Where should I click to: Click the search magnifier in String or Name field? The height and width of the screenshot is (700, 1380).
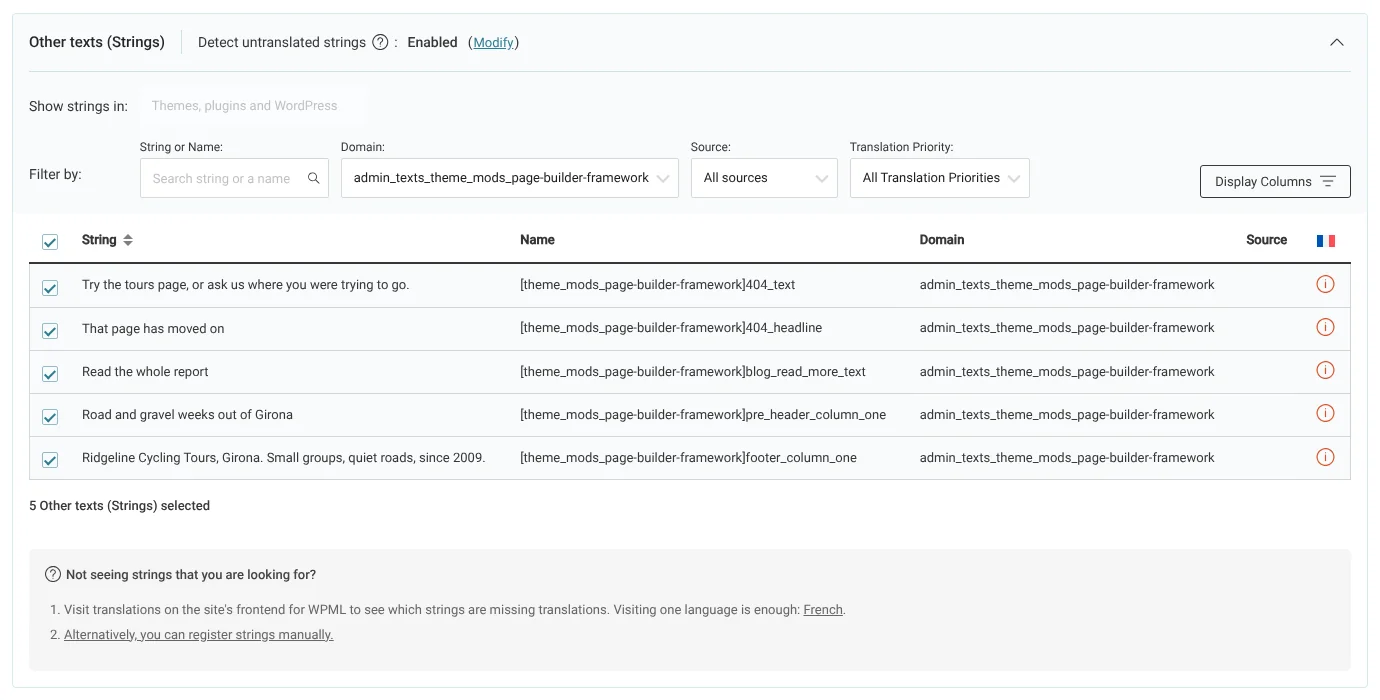(x=313, y=178)
